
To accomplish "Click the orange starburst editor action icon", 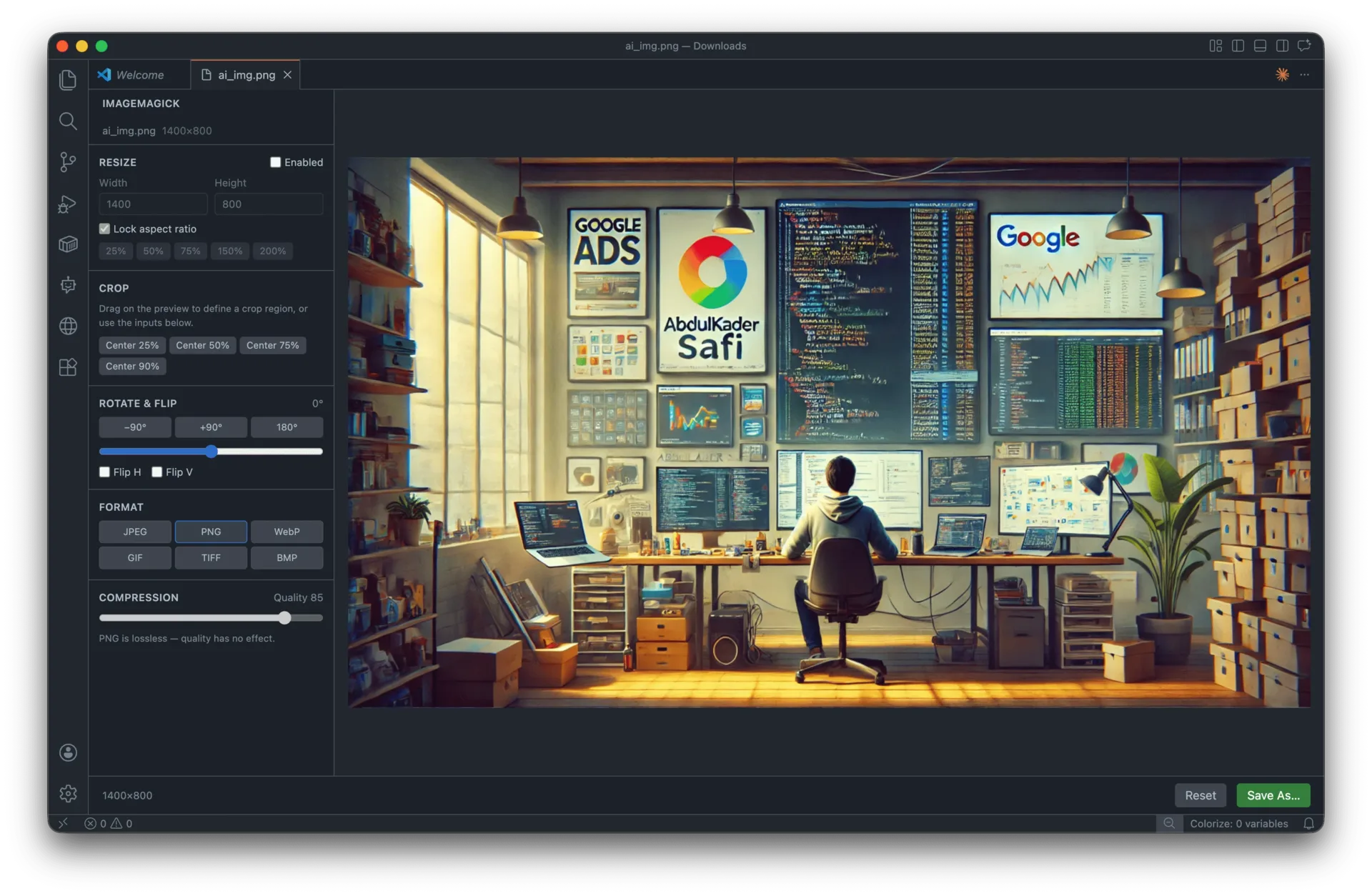I will [1282, 74].
